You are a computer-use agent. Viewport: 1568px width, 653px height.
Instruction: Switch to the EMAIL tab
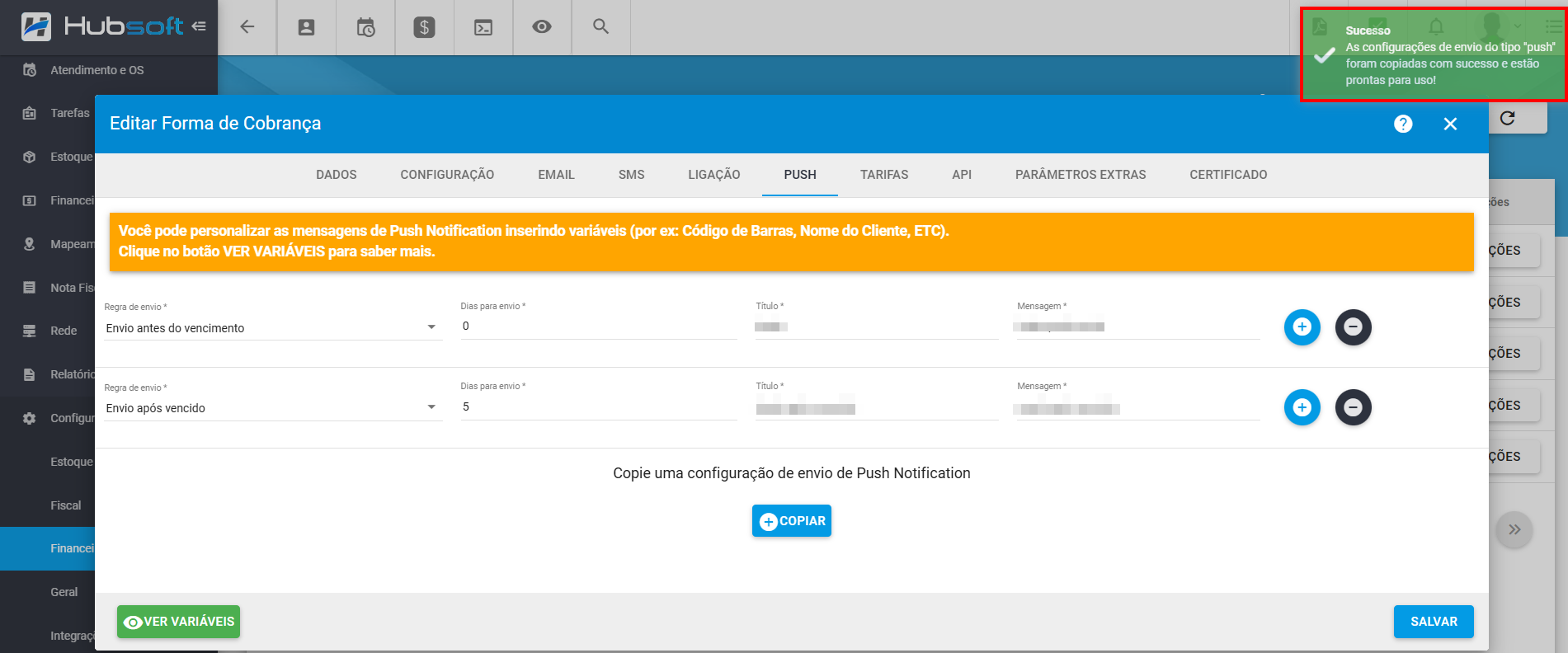coord(556,175)
